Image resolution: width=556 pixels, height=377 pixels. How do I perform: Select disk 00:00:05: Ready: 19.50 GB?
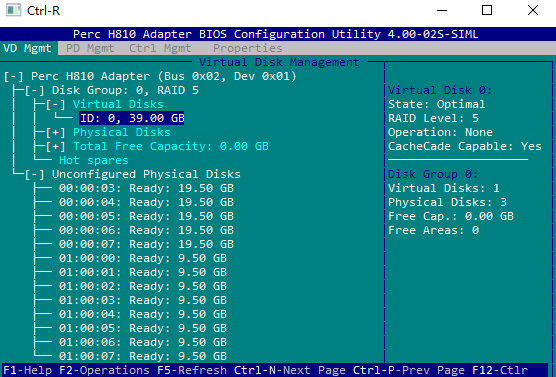tap(146, 216)
